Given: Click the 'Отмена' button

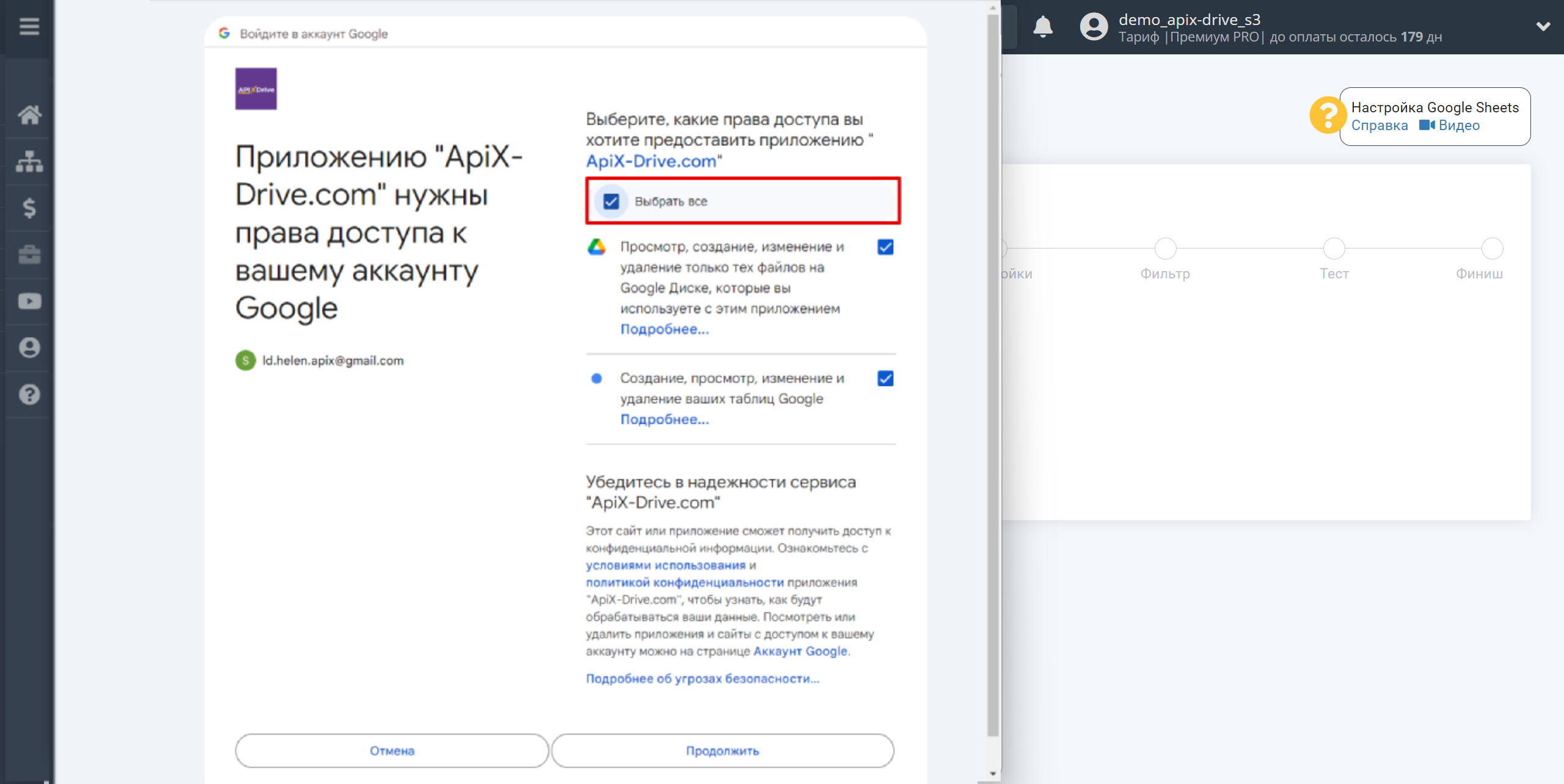Looking at the screenshot, I should (392, 750).
